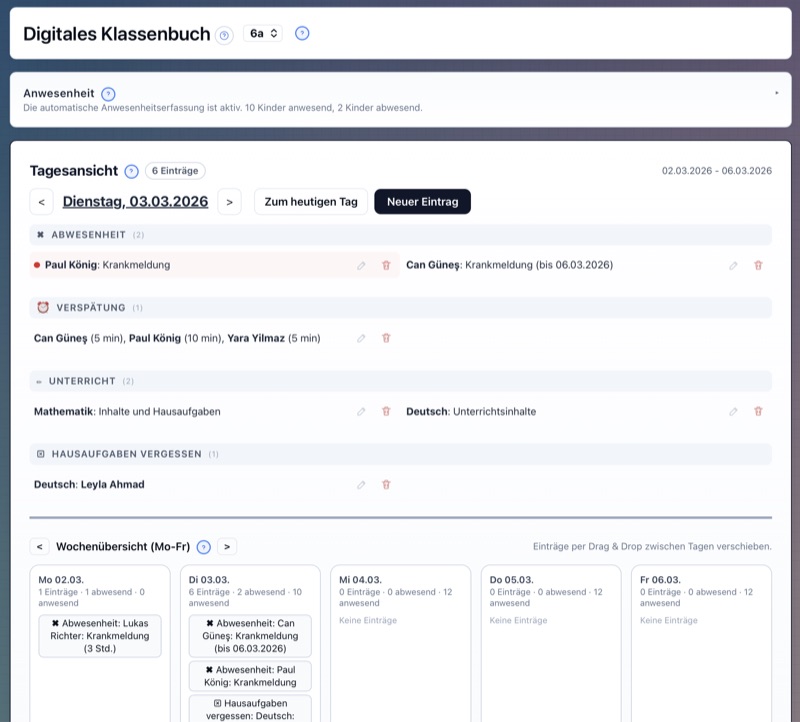This screenshot has width=800, height=722.
Task: Click Yara Yilmaz (5 min) lateness text
Action: 273,338
